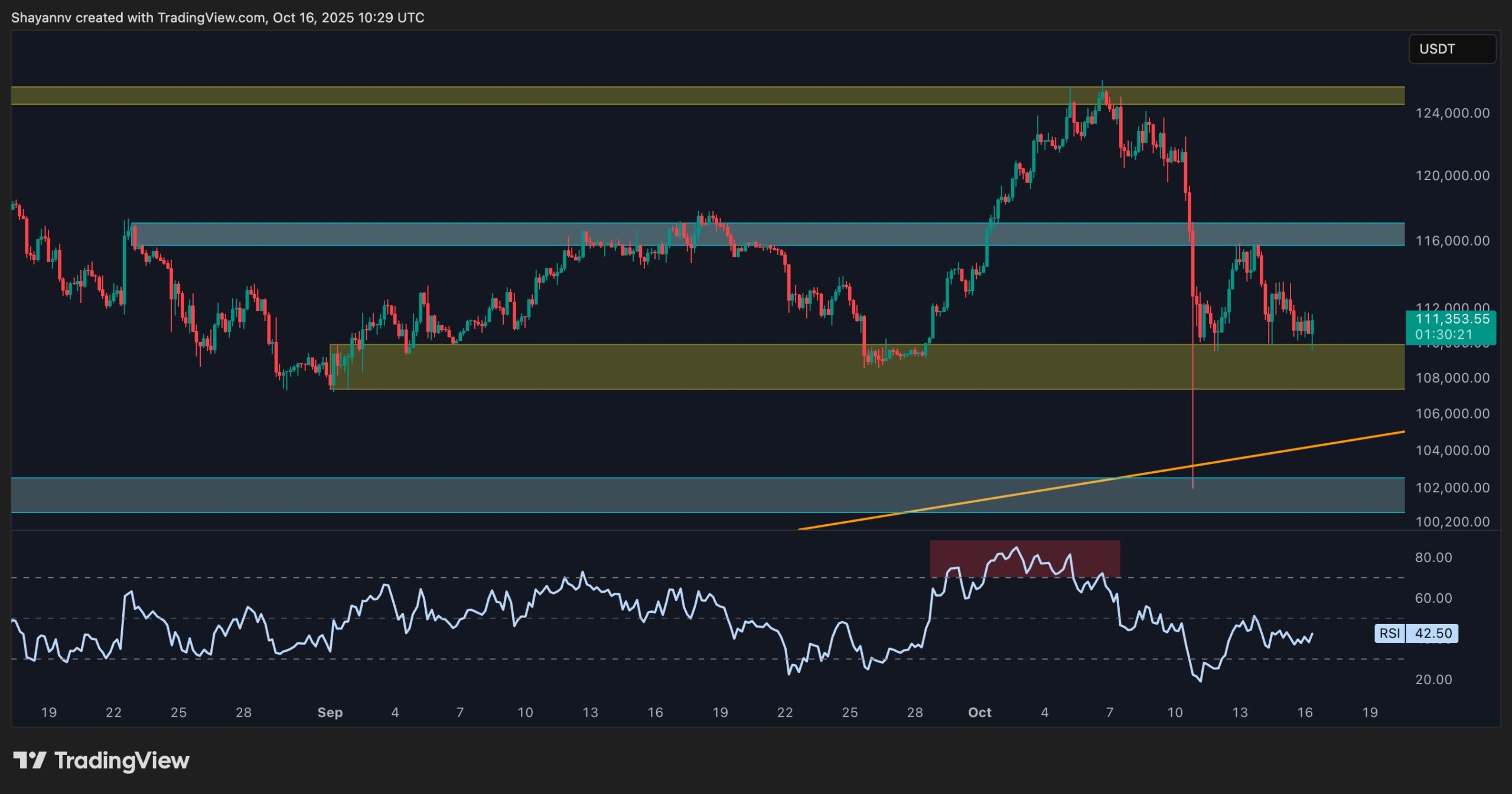Click the TradingView logo icon

30,760
